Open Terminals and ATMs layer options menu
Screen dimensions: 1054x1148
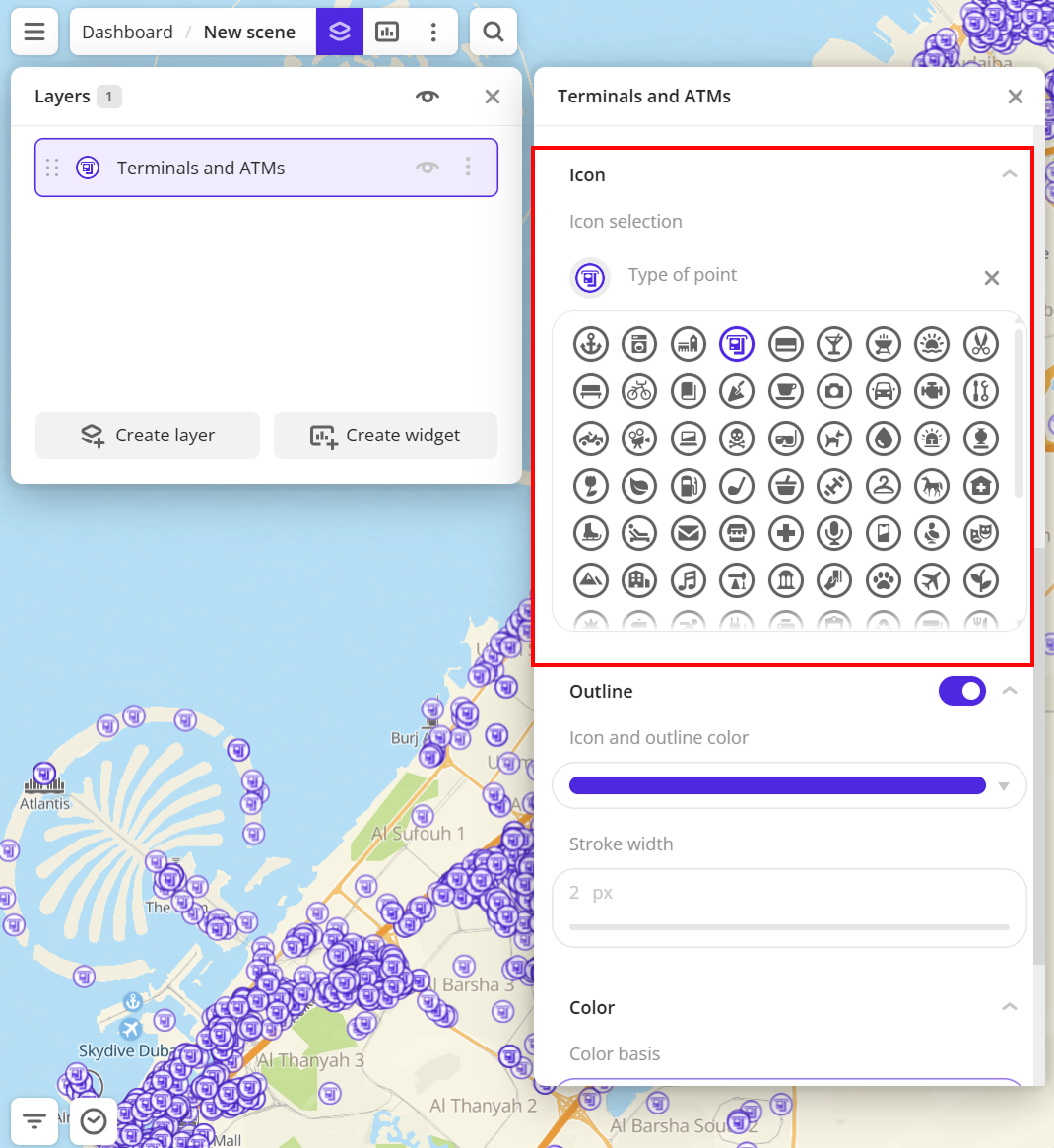coord(468,168)
